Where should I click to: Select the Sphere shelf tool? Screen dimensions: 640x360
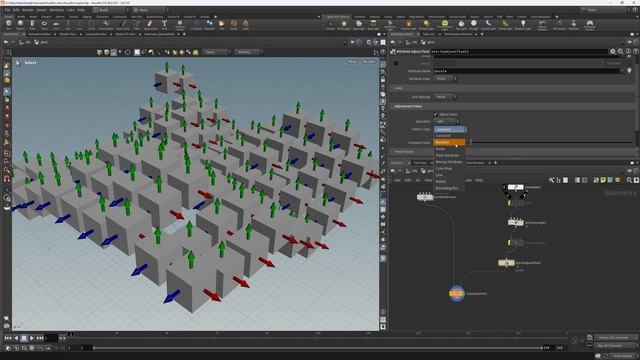point(20,24)
